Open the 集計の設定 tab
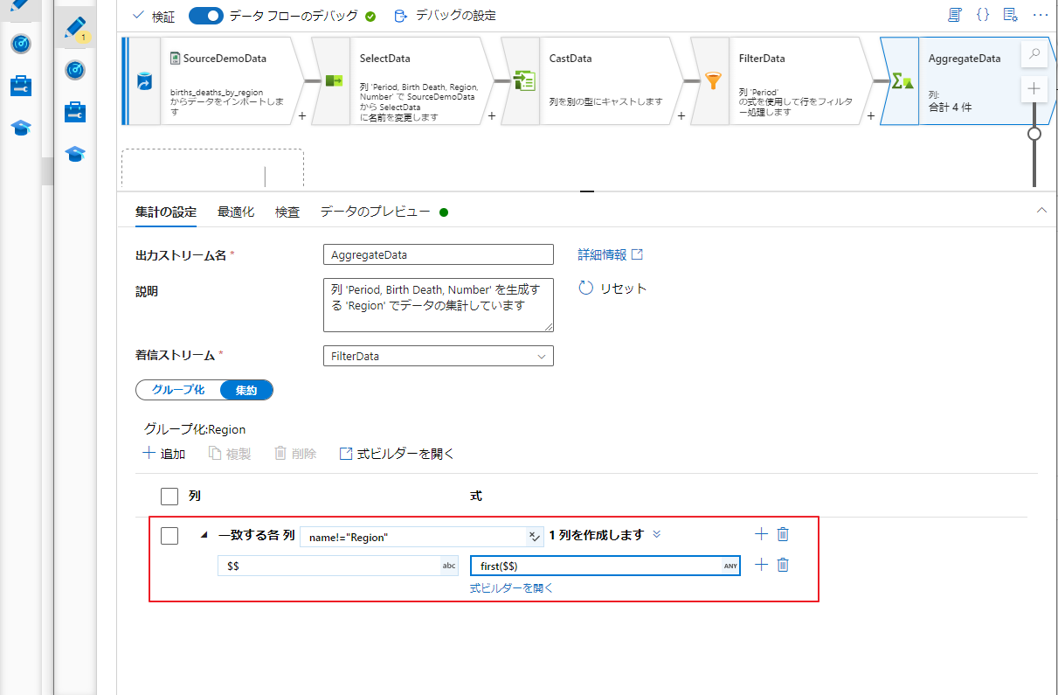Viewport: 1058px width, 695px height. (166, 212)
